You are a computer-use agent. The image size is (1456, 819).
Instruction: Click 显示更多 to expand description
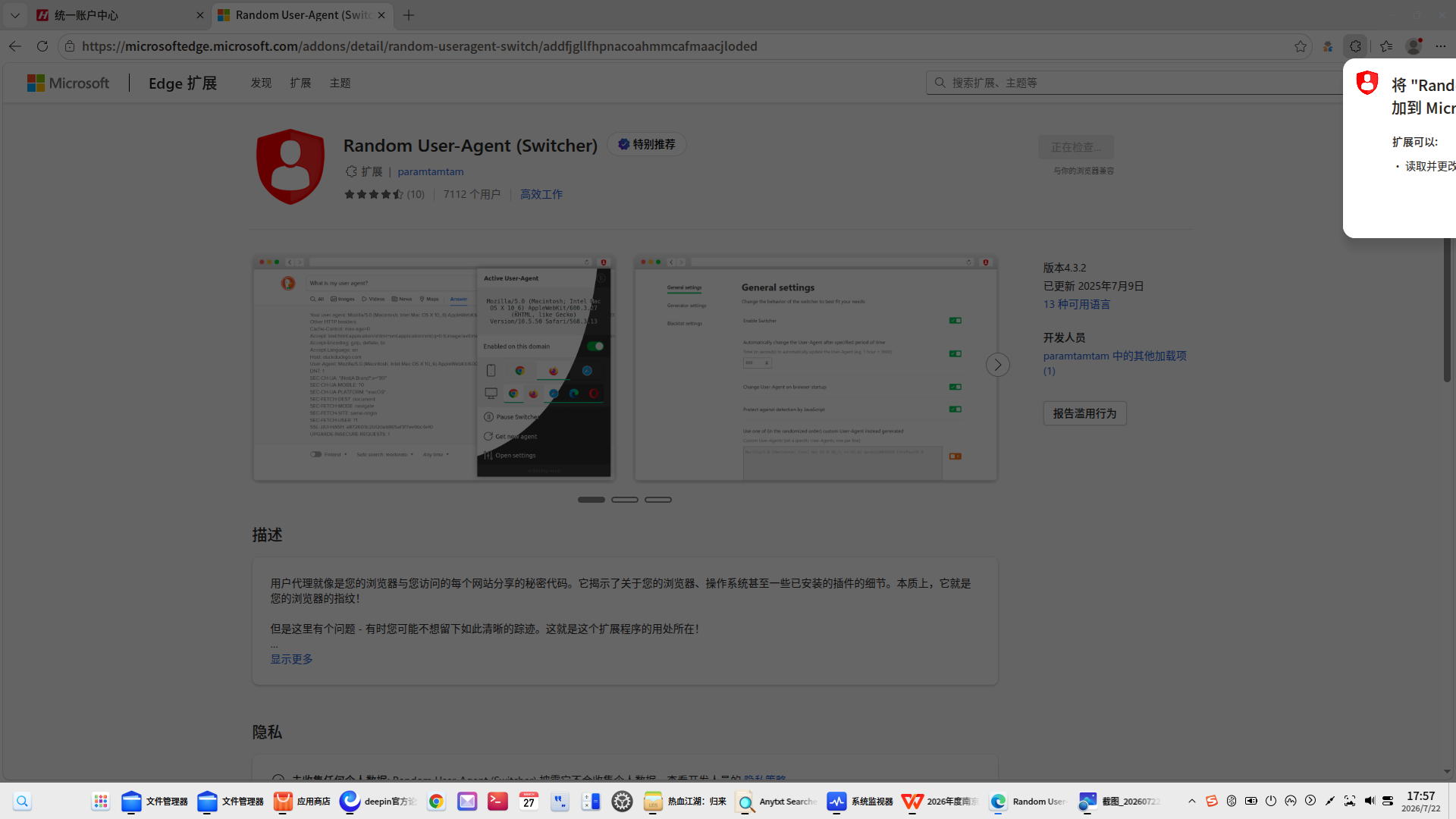tap(292, 659)
